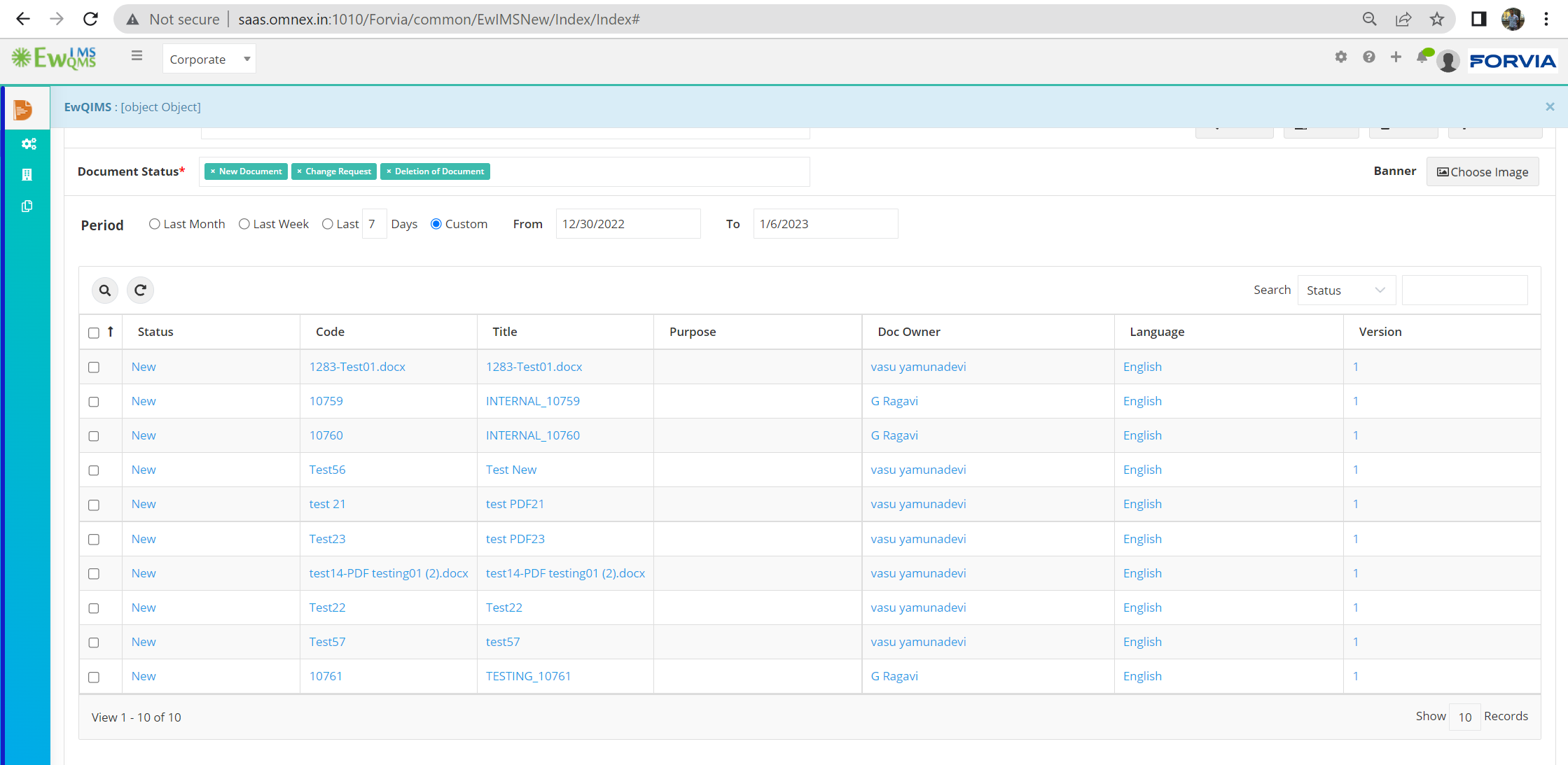Click the To date field

[x=825, y=224]
